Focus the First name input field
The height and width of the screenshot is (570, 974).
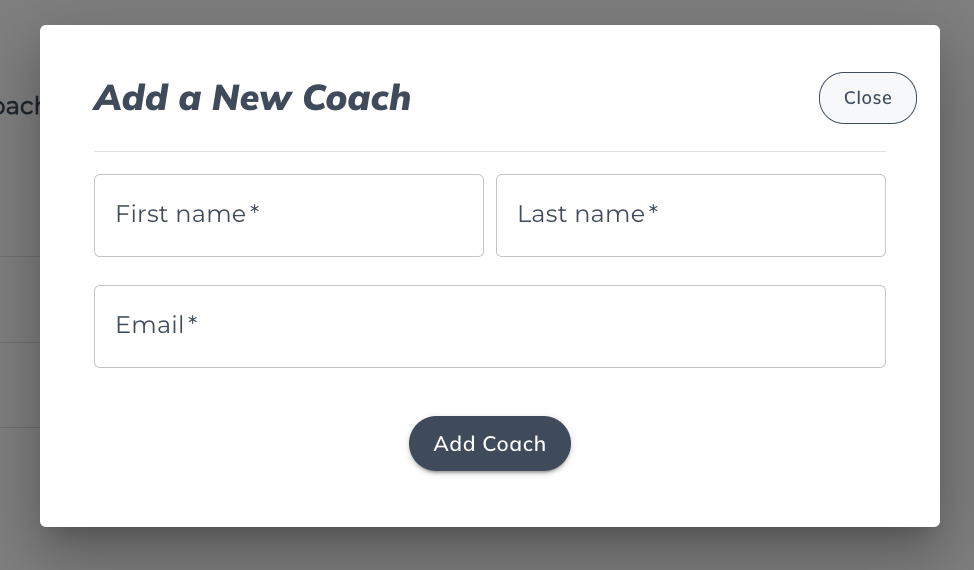288,215
